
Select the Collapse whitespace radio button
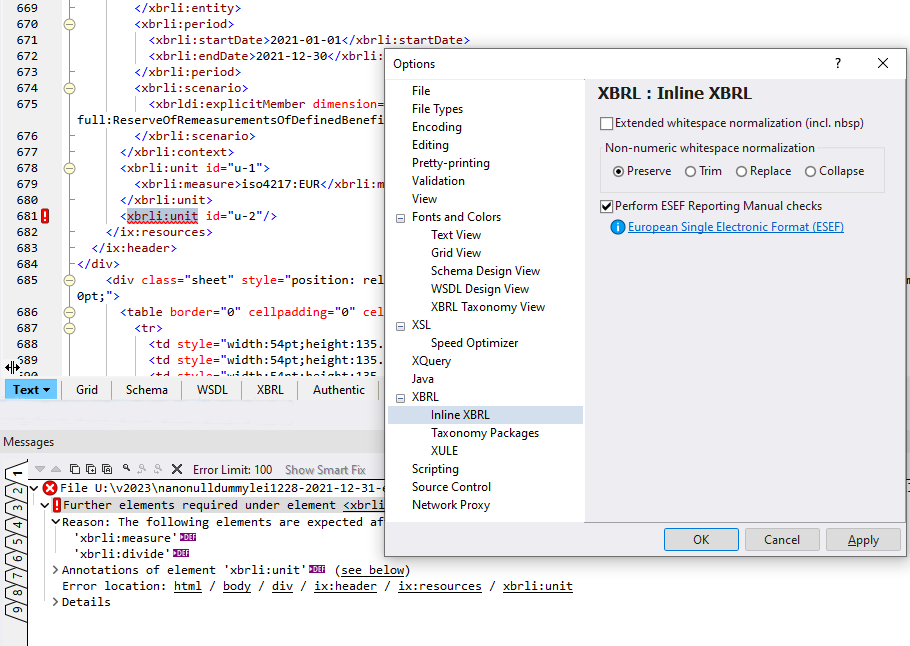click(810, 171)
